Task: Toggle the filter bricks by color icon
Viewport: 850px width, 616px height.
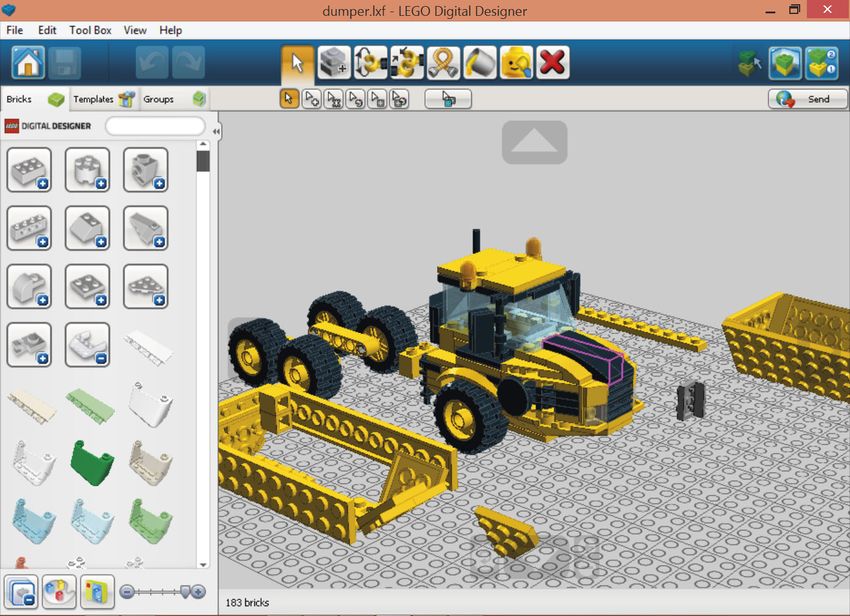Action: click(x=59, y=592)
